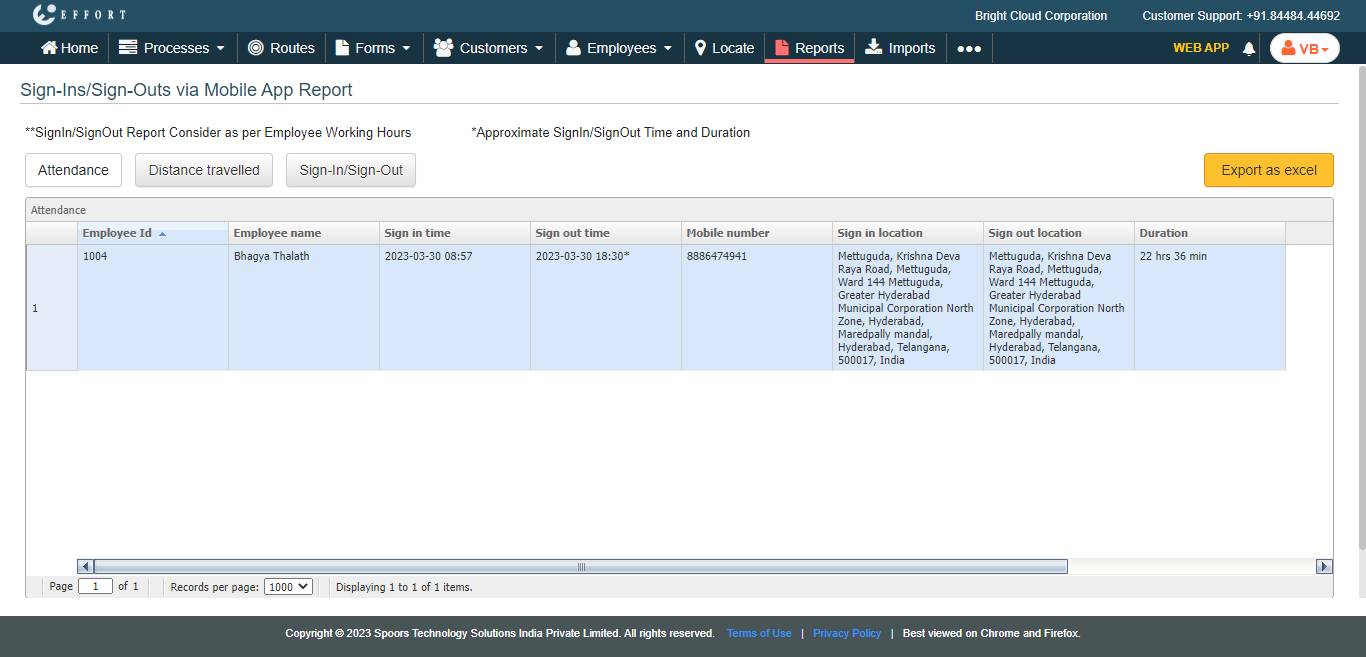Click the EFFORT logo icon
1366x657 pixels.
pos(44,15)
